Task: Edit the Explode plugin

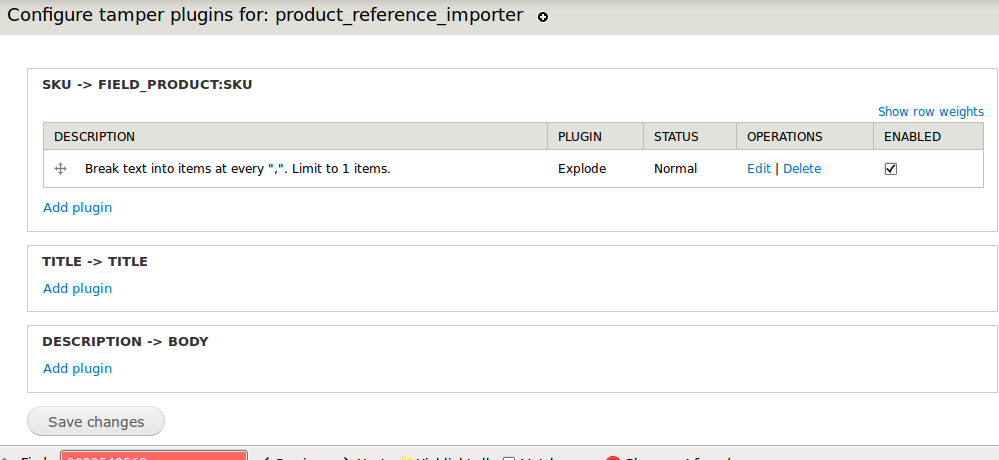Action: pyautogui.click(x=758, y=169)
